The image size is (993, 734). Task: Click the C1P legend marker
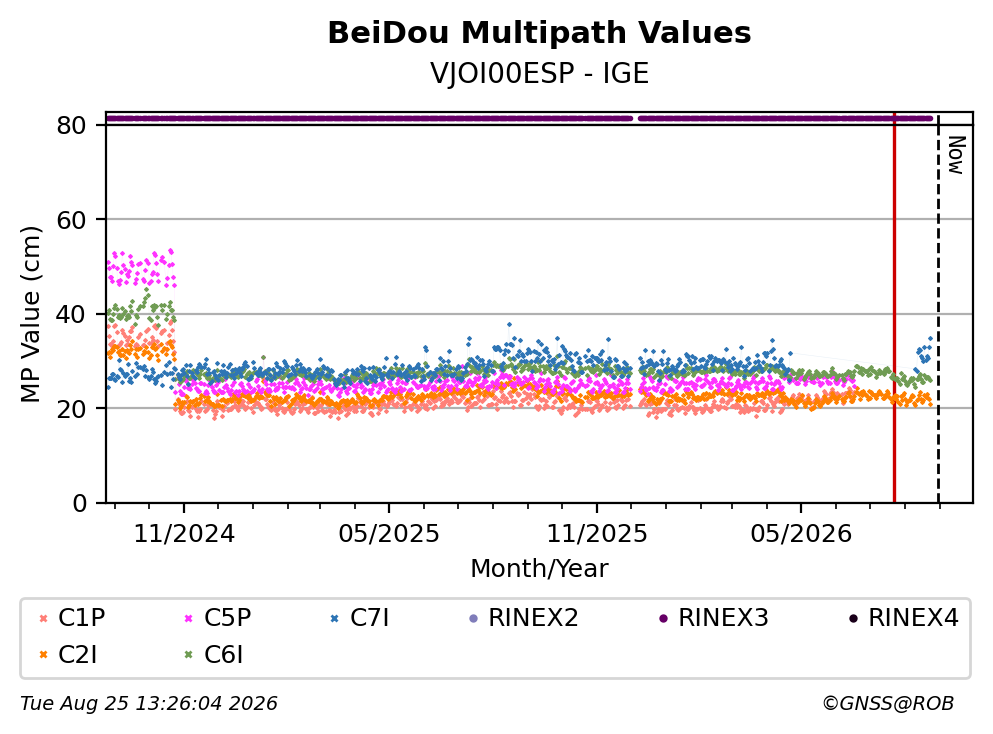pos(43,618)
